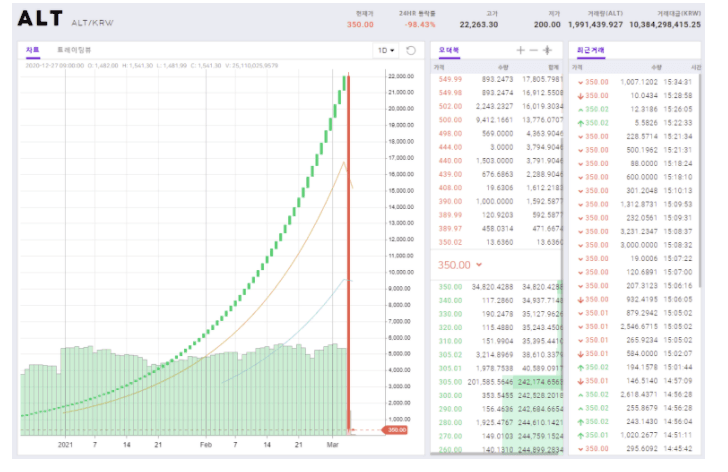Image resolution: width=728 pixels, height=472 pixels.
Task: Select the 차트 chart tab
Action: click(x=32, y=50)
